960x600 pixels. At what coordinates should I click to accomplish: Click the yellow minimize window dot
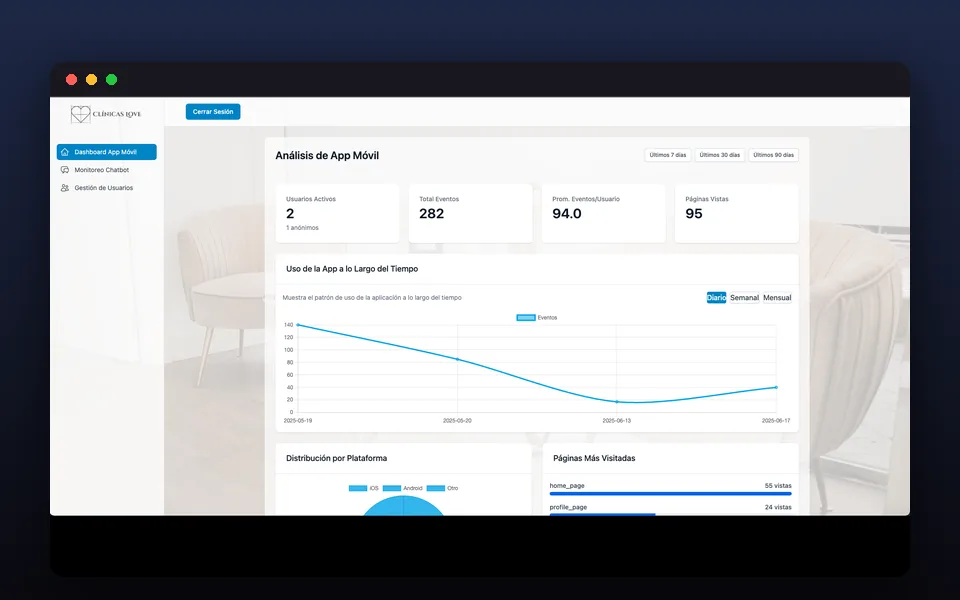91,80
